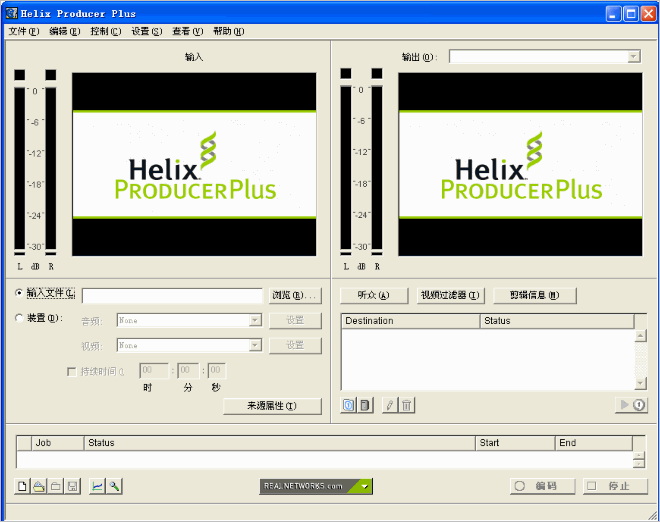Viewport: 660px width, 522px height.
Task: Tick the 持续时间 checkbox
Action: (x=72, y=372)
